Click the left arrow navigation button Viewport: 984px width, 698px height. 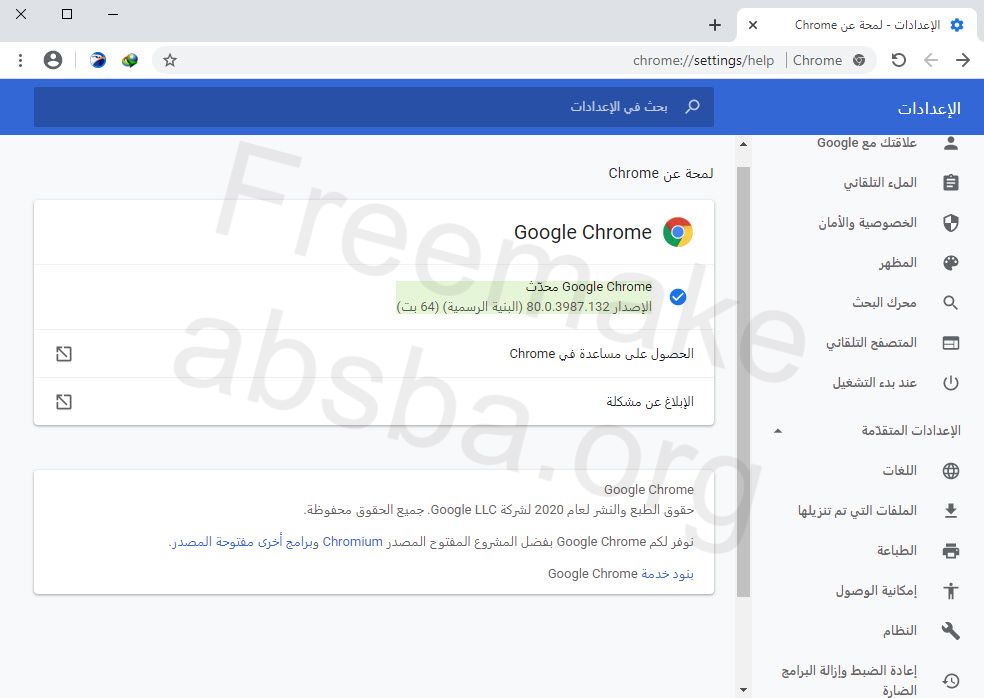[x=931, y=60]
